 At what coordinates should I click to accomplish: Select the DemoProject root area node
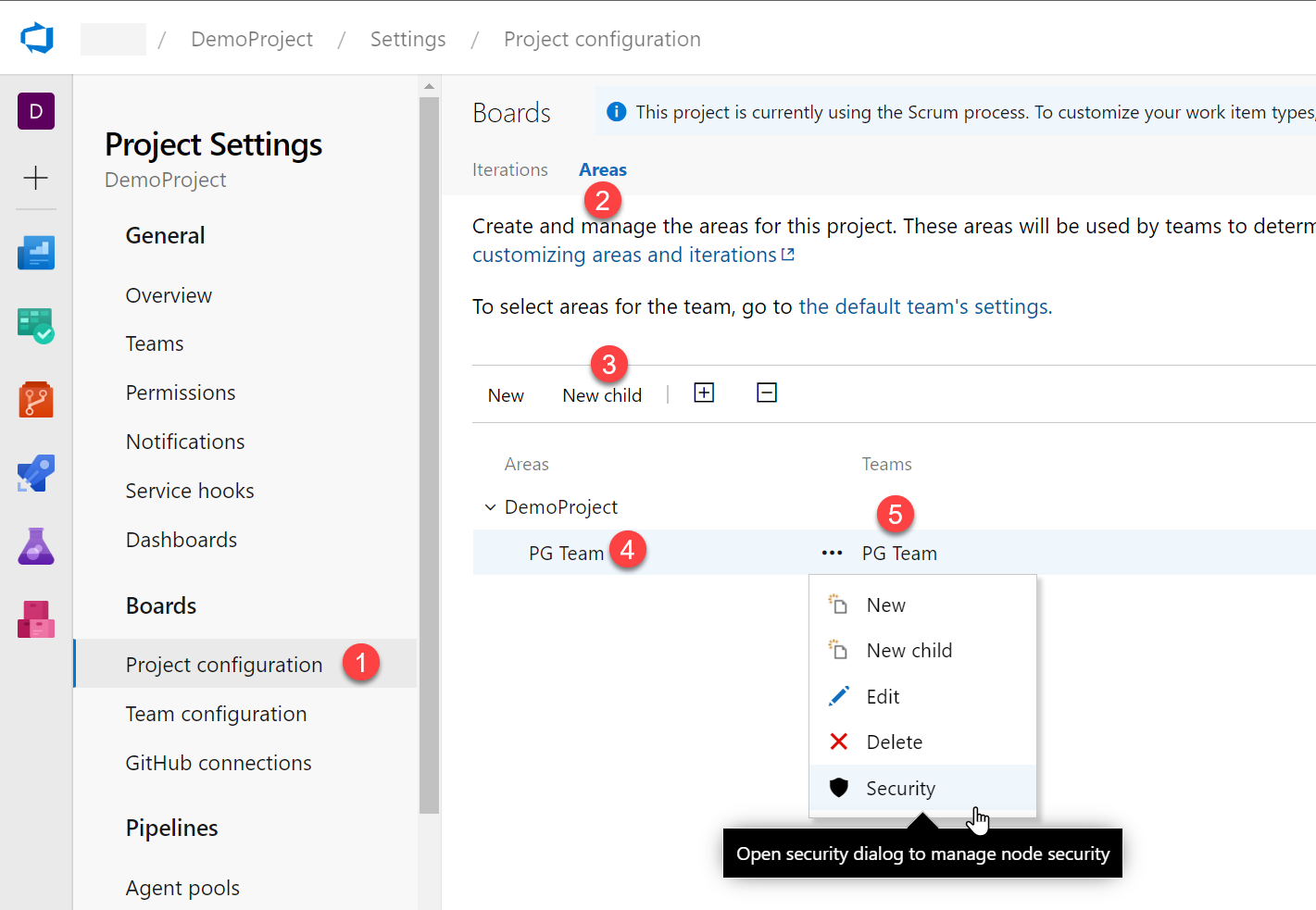[x=561, y=507]
